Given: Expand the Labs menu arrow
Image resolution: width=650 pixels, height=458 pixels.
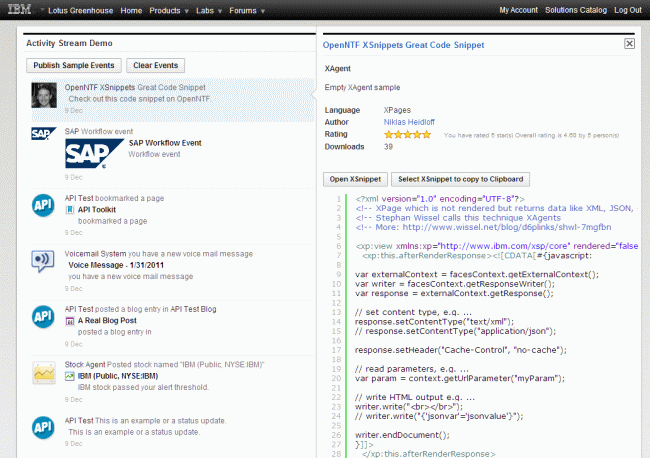Looking at the screenshot, I should pos(220,11).
